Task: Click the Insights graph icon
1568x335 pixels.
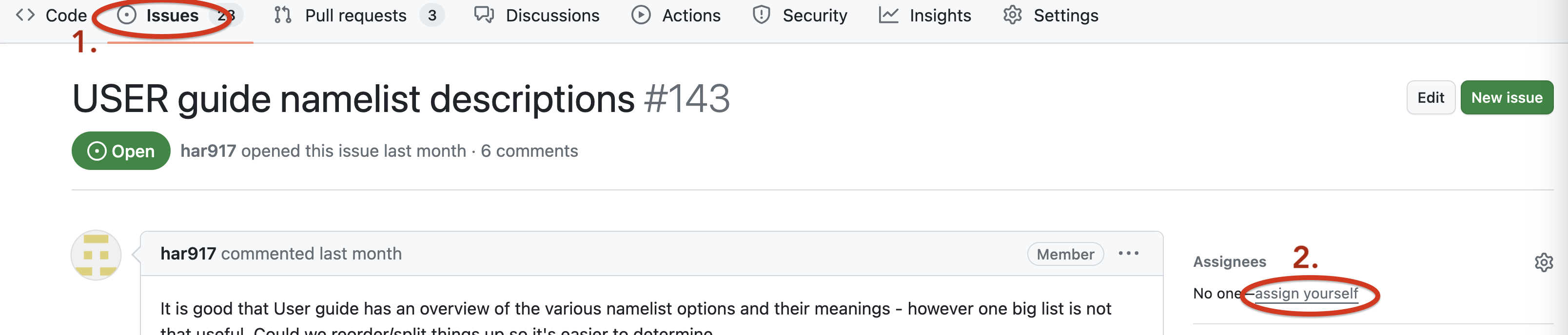Action: [x=888, y=15]
